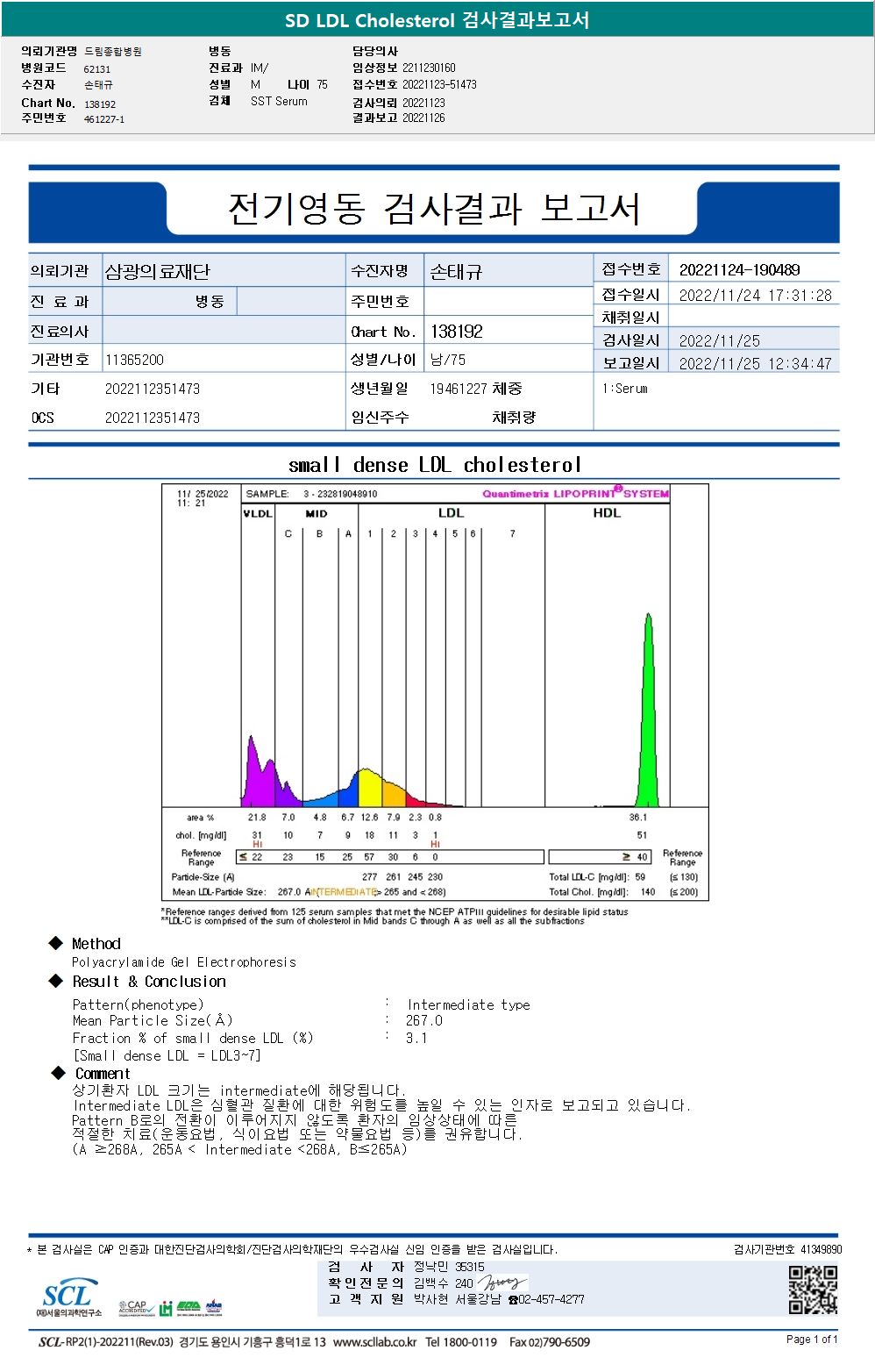Click the orange 'INTERMEDIATE' label under chart

(x=345, y=892)
